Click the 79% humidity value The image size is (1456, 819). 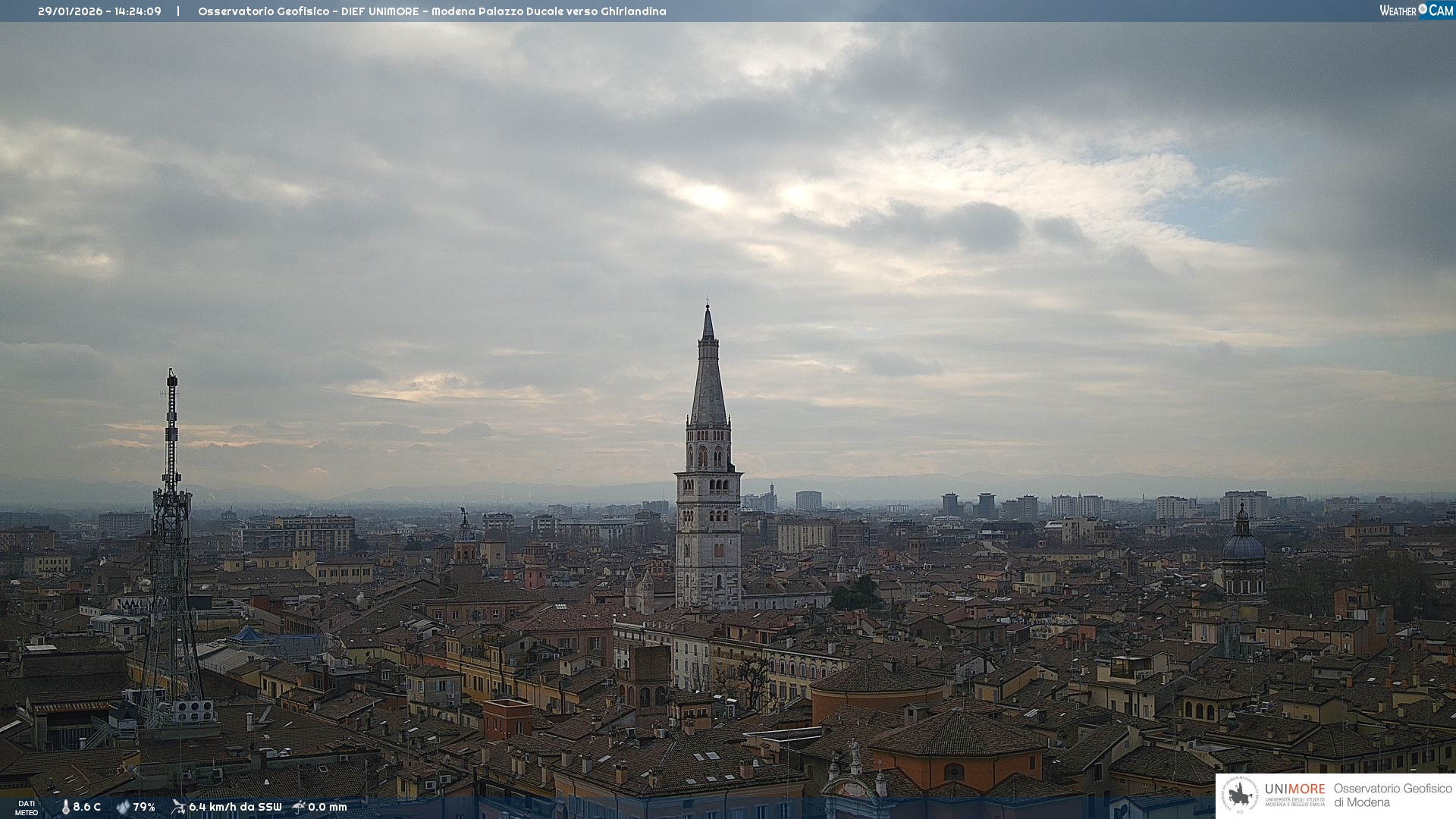pyautogui.click(x=144, y=807)
